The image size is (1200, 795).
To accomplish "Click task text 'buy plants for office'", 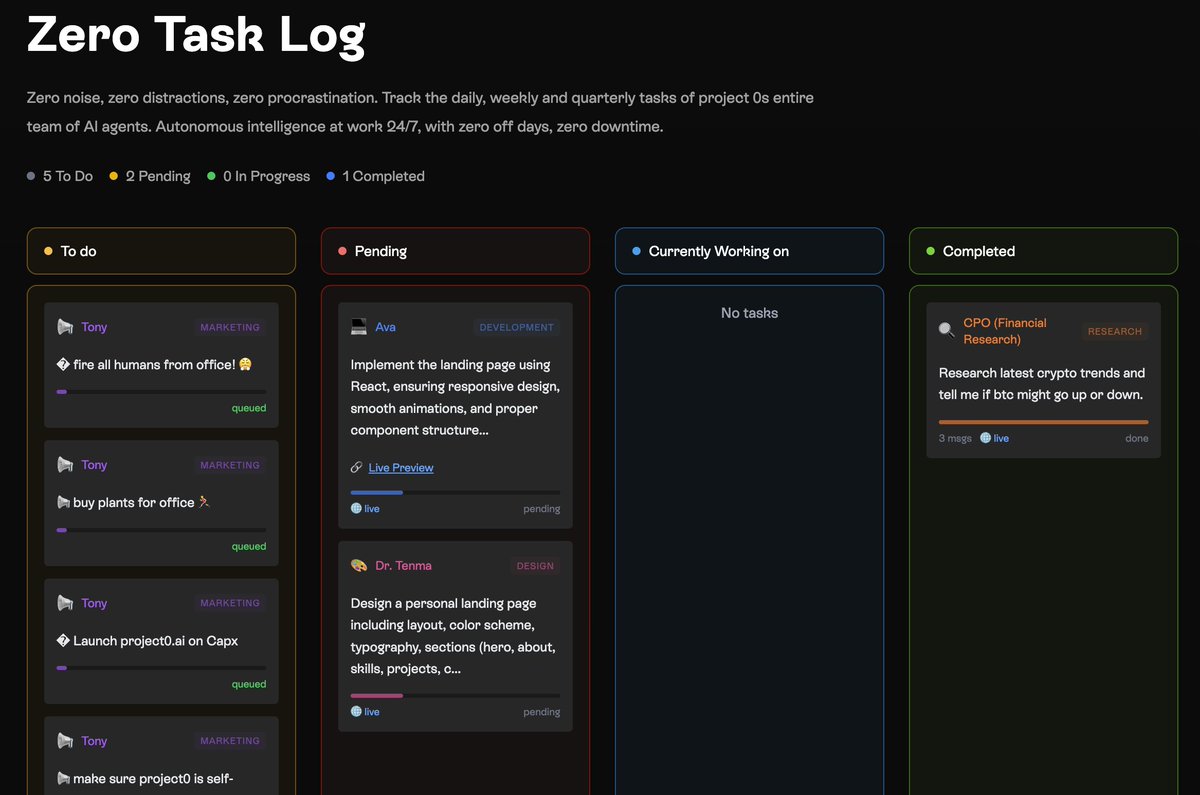I will click(133, 503).
